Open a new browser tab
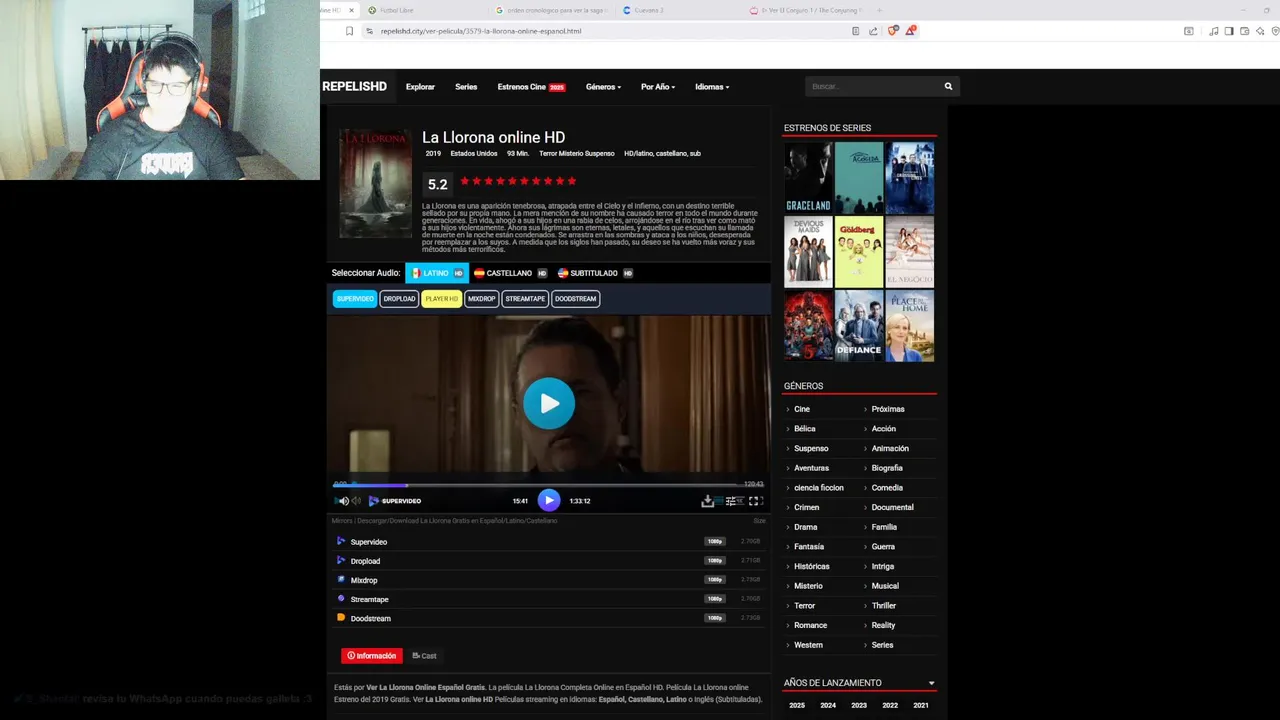This screenshot has height=720, width=1280. coord(881,10)
